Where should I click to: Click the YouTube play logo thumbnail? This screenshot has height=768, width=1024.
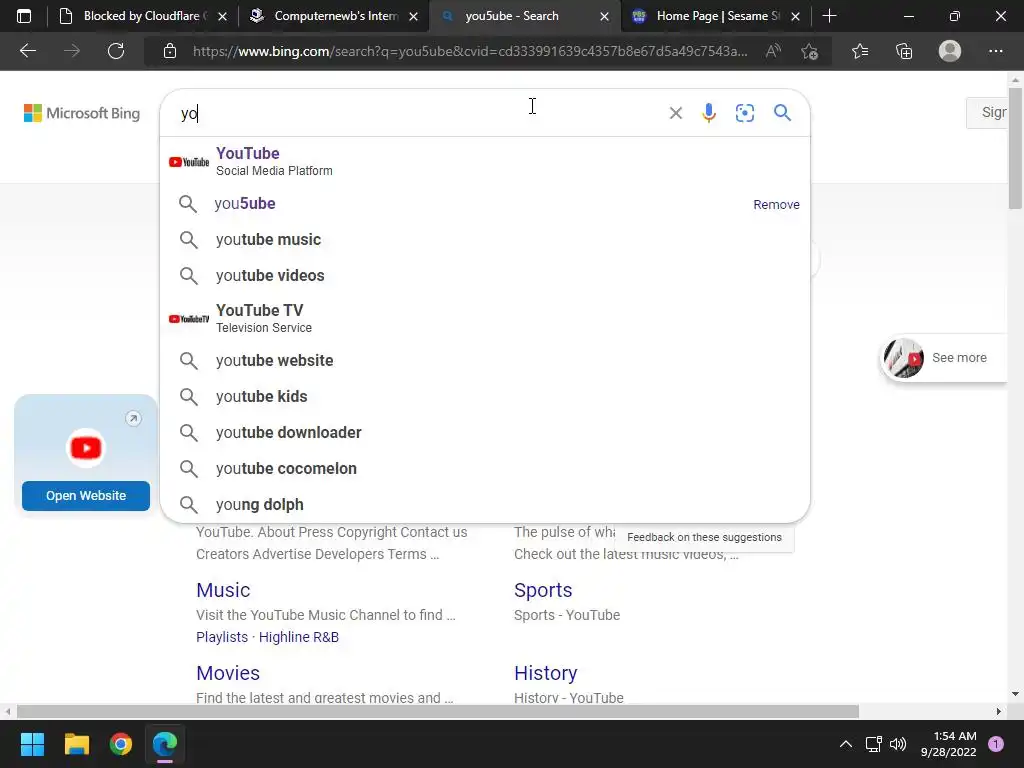click(86, 448)
